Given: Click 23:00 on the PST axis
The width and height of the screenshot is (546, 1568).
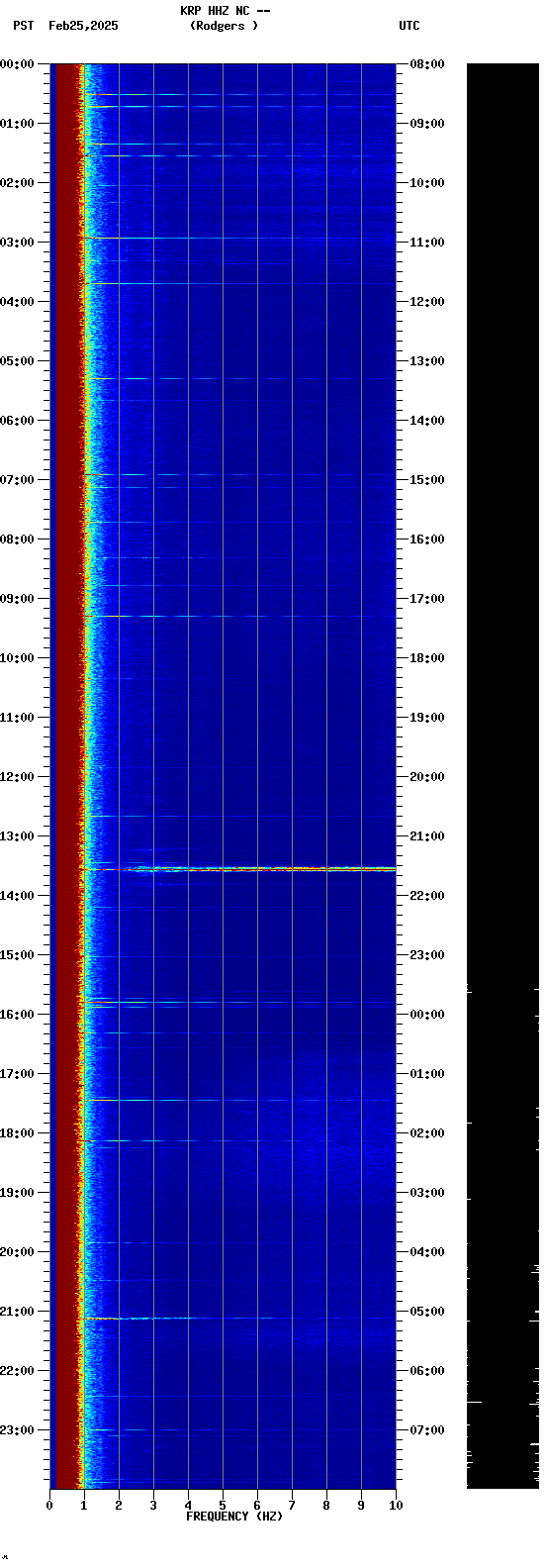Looking at the screenshot, I should (x=17, y=1430).
